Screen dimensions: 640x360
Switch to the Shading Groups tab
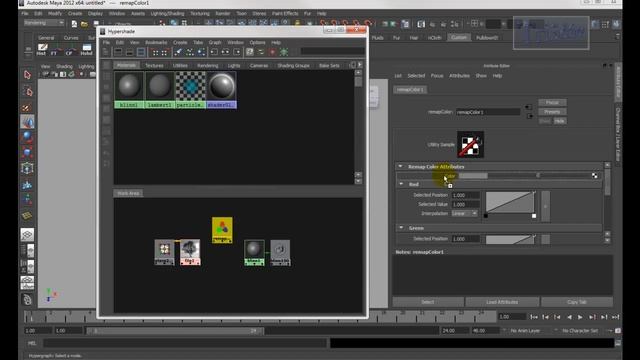pyautogui.click(x=293, y=65)
